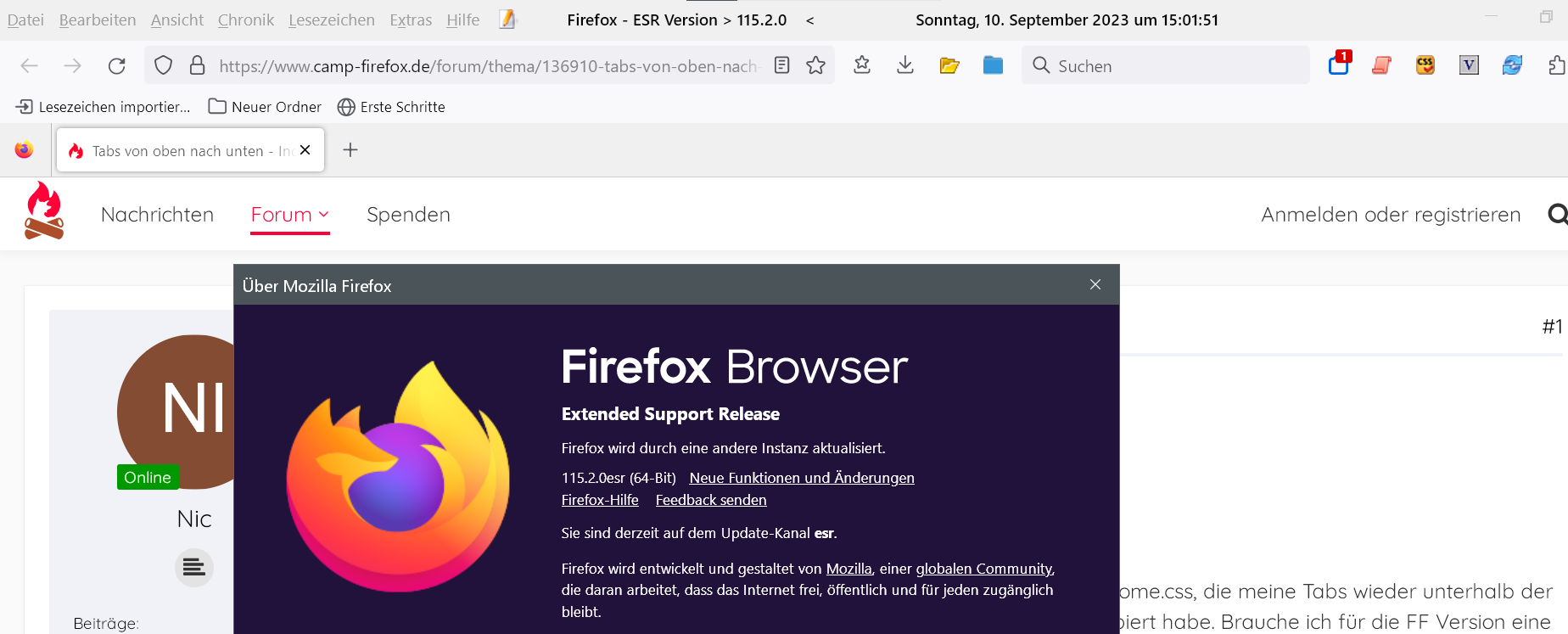Open the tracking protection shield panel

164,66
